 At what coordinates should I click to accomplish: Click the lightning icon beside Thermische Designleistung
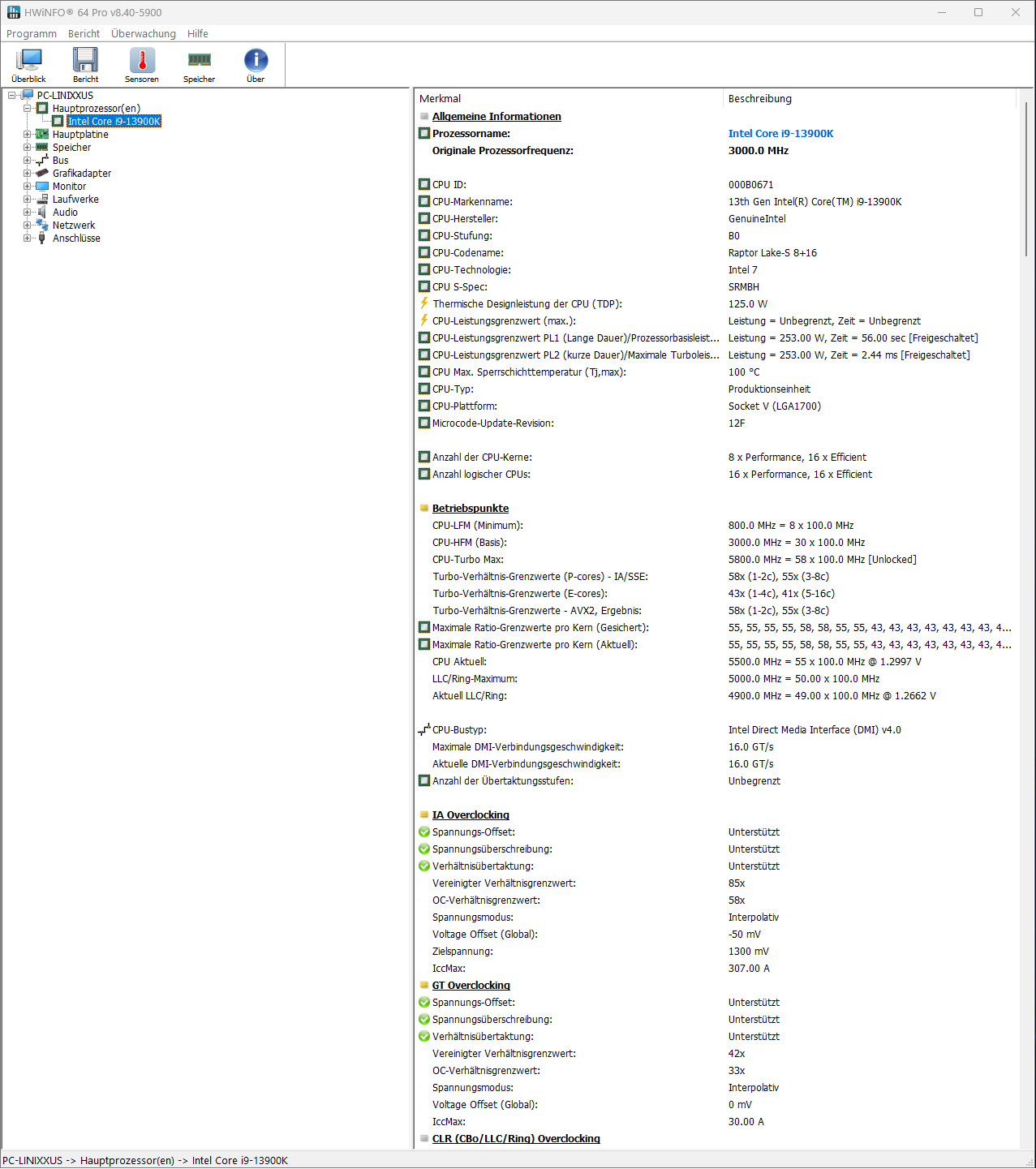coord(424,303)
